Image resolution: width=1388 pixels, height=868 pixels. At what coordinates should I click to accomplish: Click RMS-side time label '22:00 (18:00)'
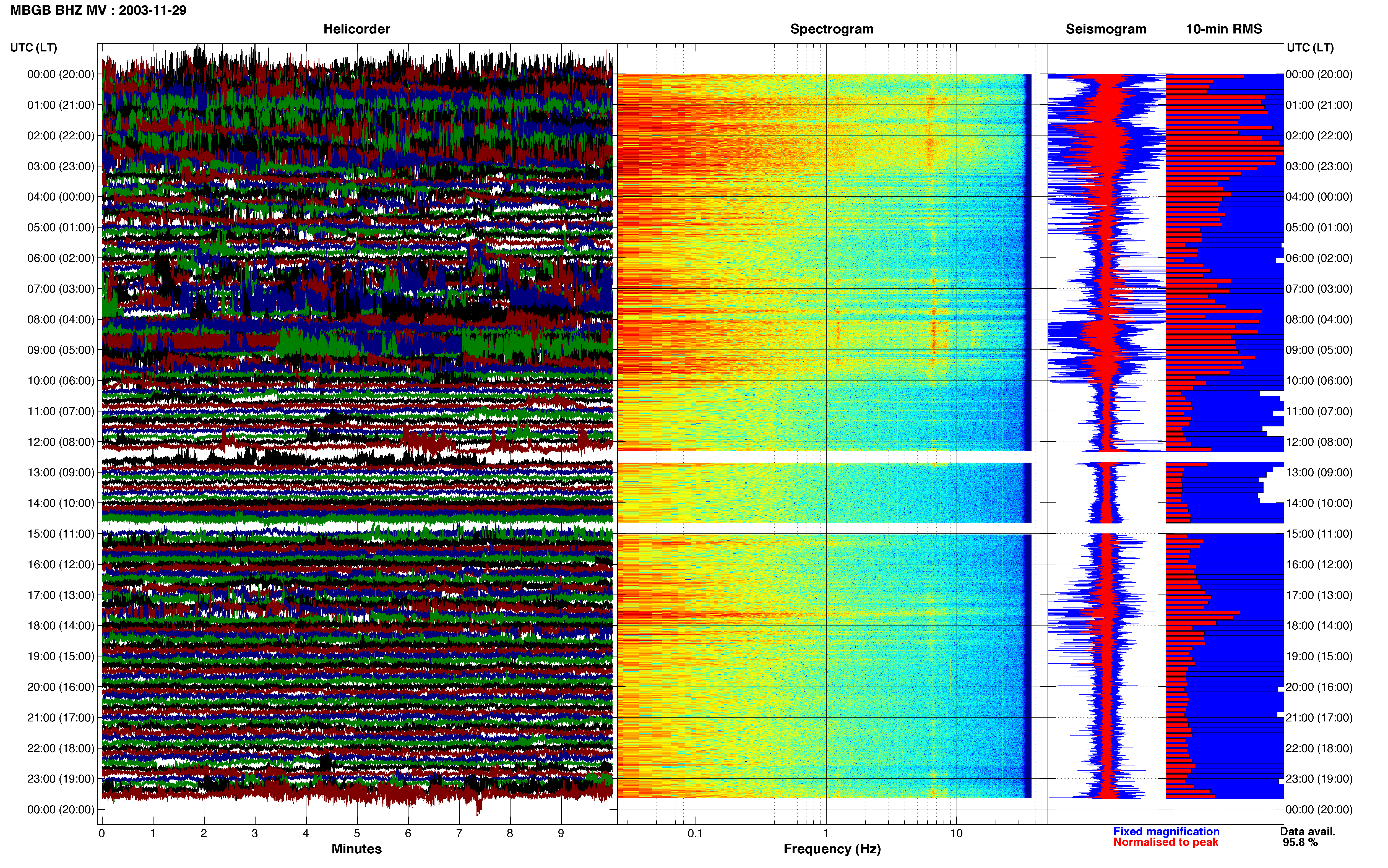pyautogui.click(x=1319, y=749)
